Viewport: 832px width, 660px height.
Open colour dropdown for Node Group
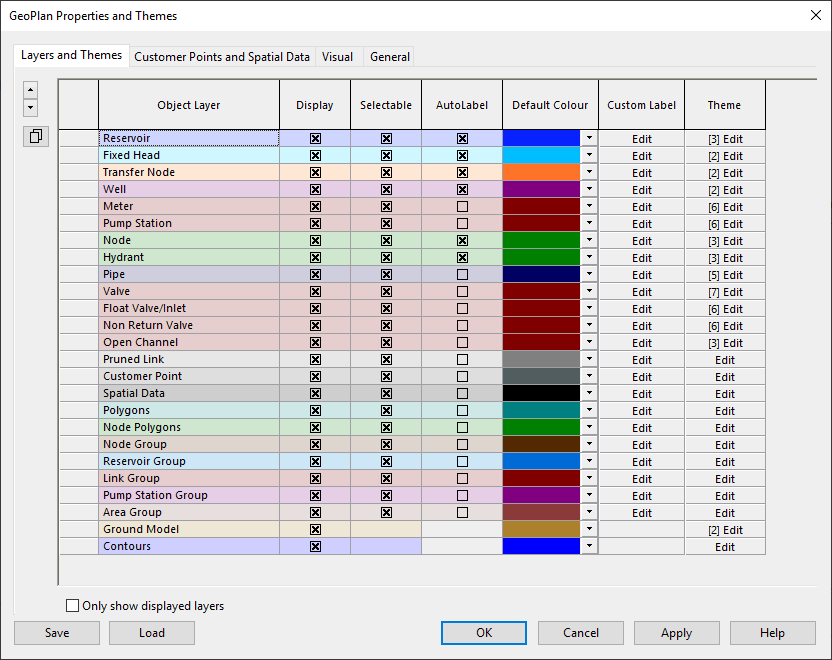589,444
